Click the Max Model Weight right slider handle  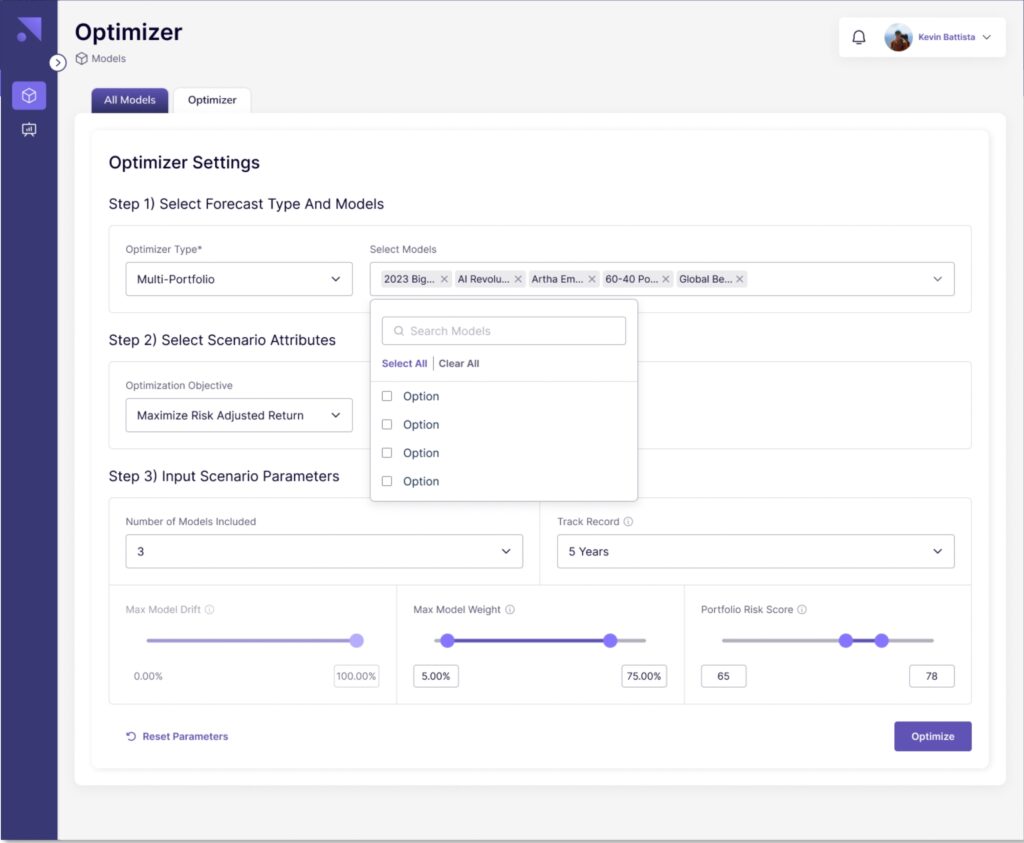click(x=610, y=640)
